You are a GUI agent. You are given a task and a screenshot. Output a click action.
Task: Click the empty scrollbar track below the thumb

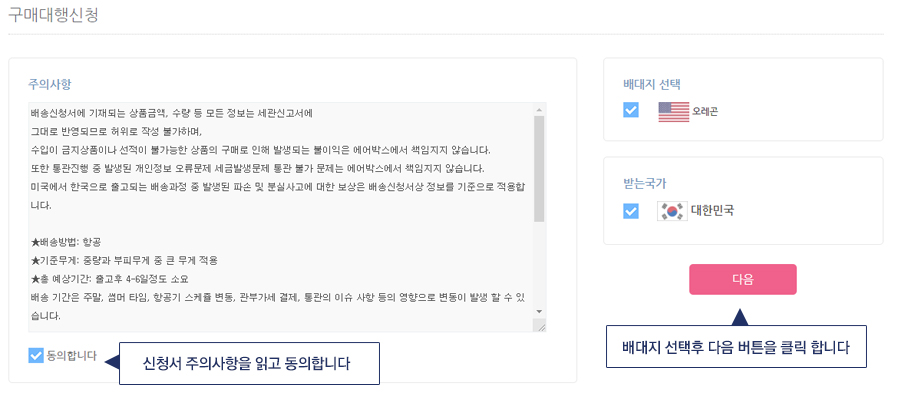[x=539, y=264]
